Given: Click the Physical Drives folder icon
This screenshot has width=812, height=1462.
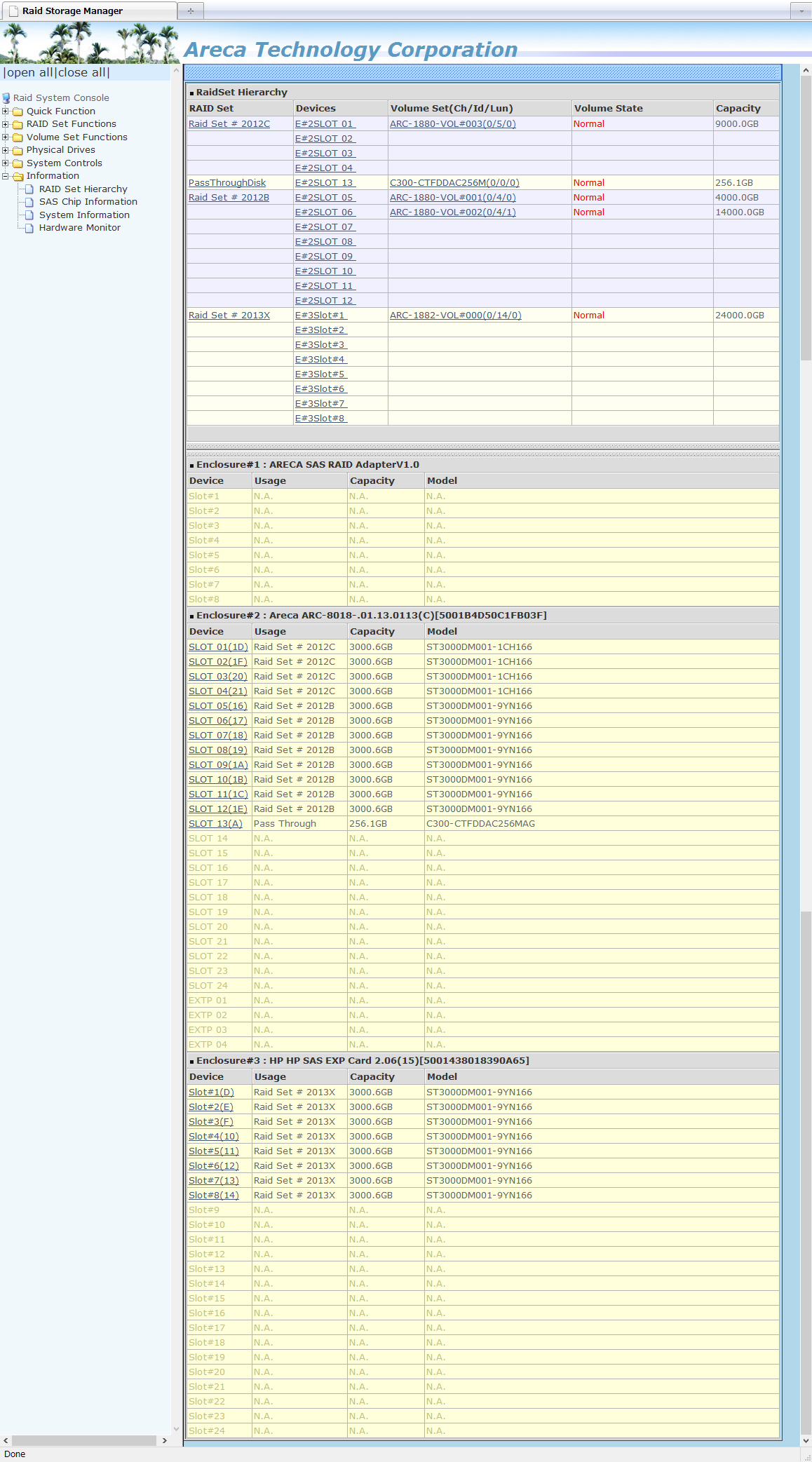Looking at the screenshot, I should coord(18,150).
